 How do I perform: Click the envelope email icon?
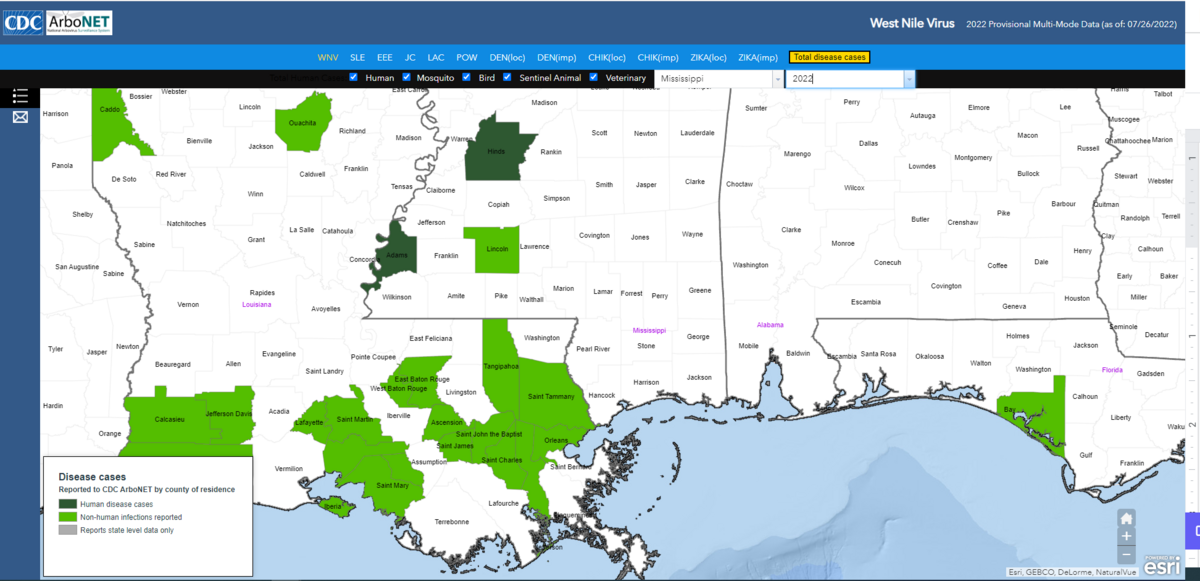pyautogui.click(x=20, y=117)
